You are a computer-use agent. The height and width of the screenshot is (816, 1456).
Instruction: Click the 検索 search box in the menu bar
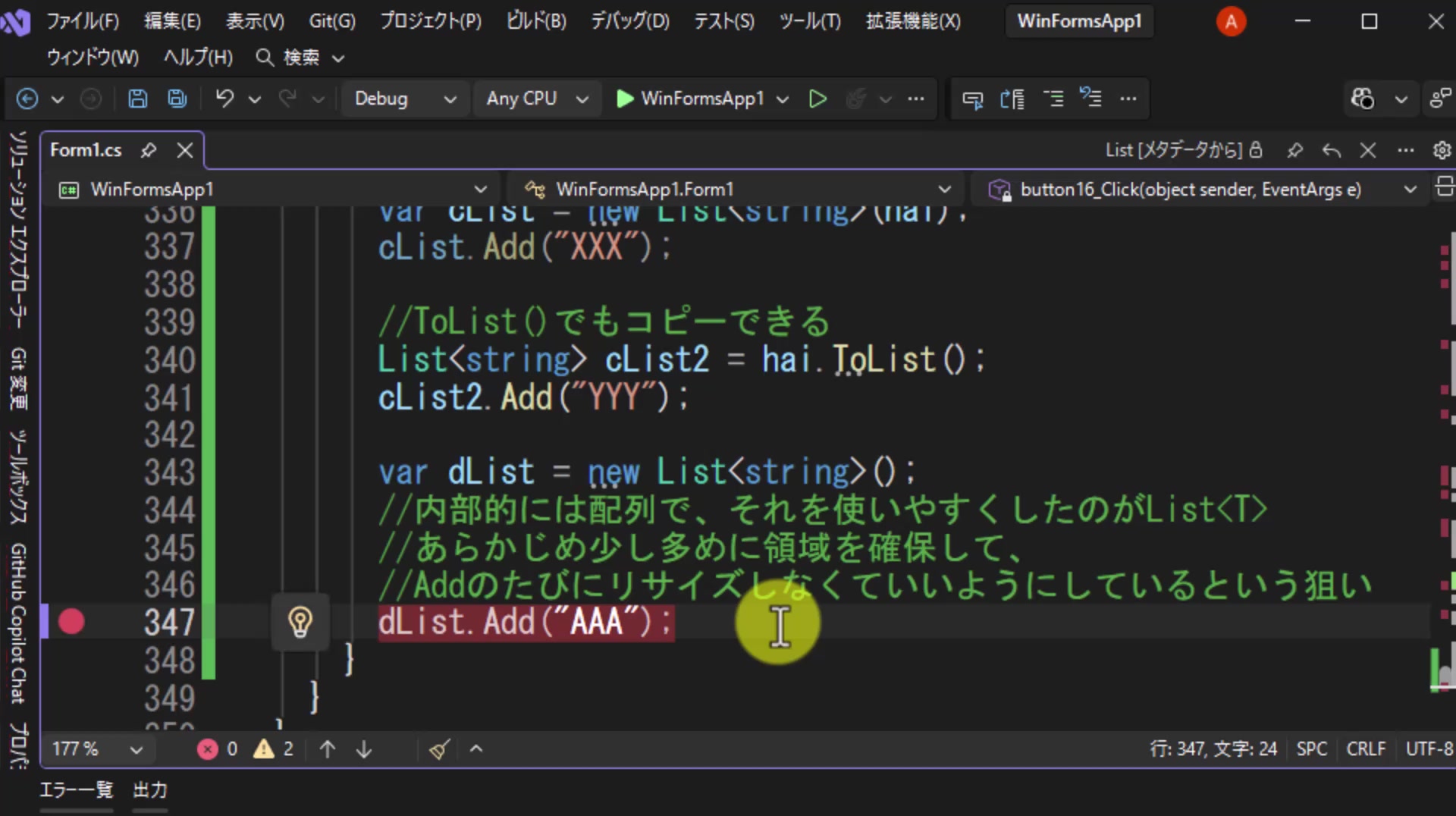tap(300, 58)
